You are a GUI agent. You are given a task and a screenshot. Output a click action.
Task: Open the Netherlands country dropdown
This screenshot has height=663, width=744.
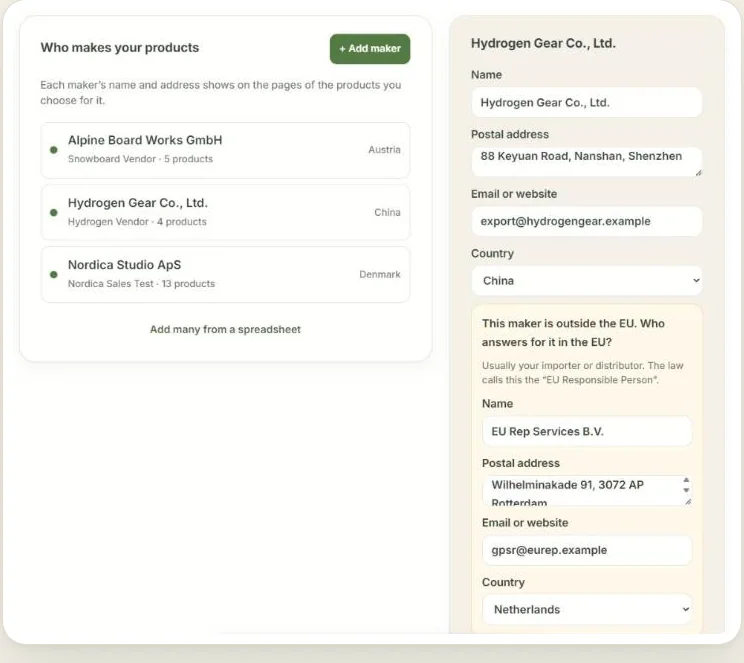click(586, 609)
